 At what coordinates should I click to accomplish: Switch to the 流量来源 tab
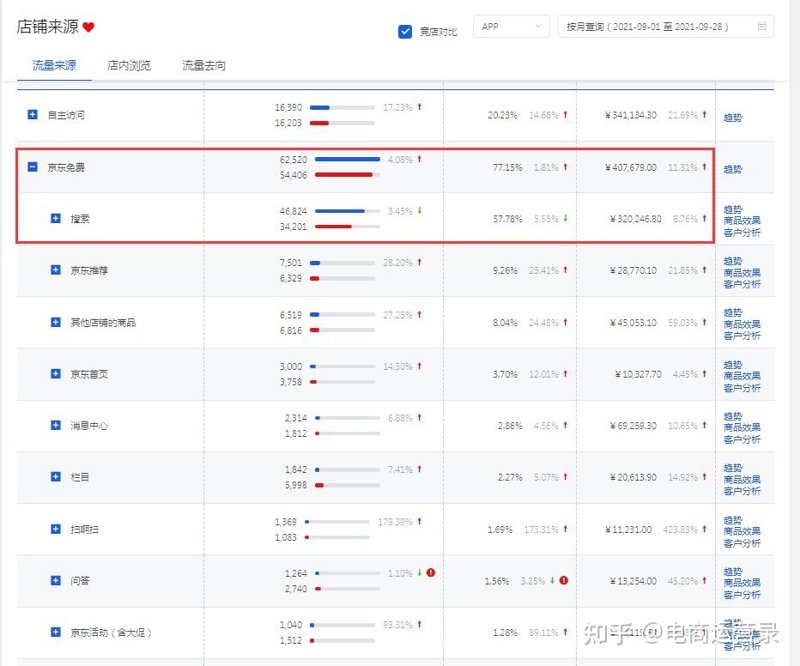pyautogui.click(x=54, y=65)
